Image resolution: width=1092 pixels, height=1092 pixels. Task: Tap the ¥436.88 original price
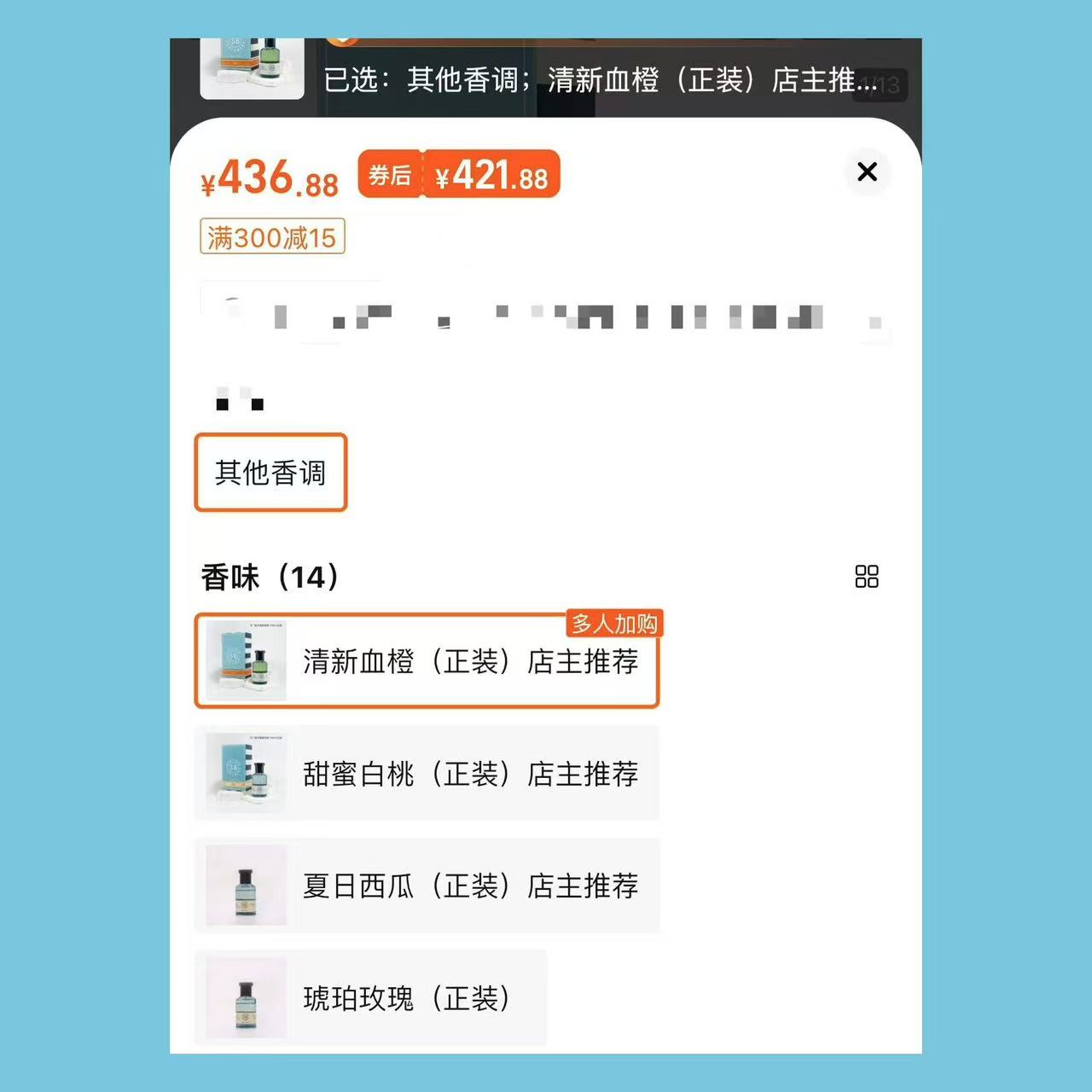270,178
